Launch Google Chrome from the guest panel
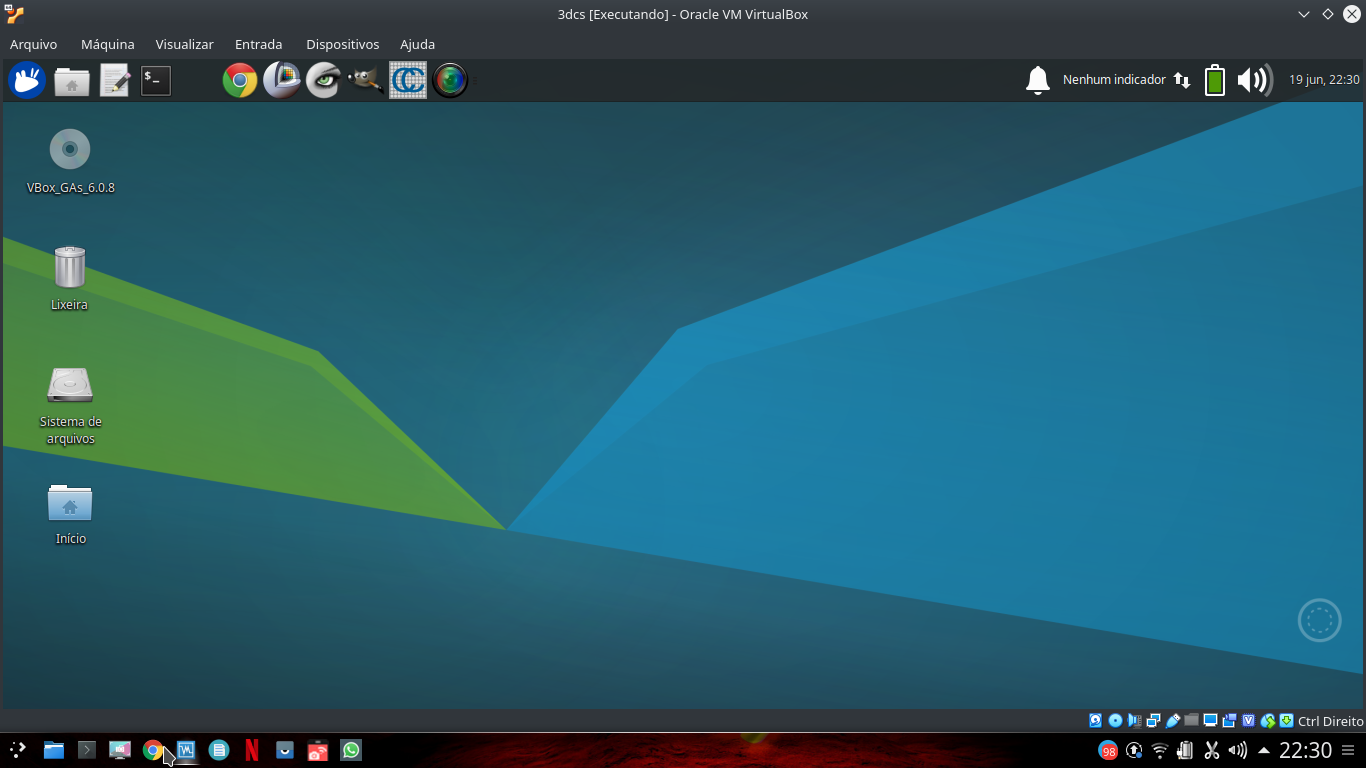The height and width of the screenshot is (768, 1366). (240, 80)
